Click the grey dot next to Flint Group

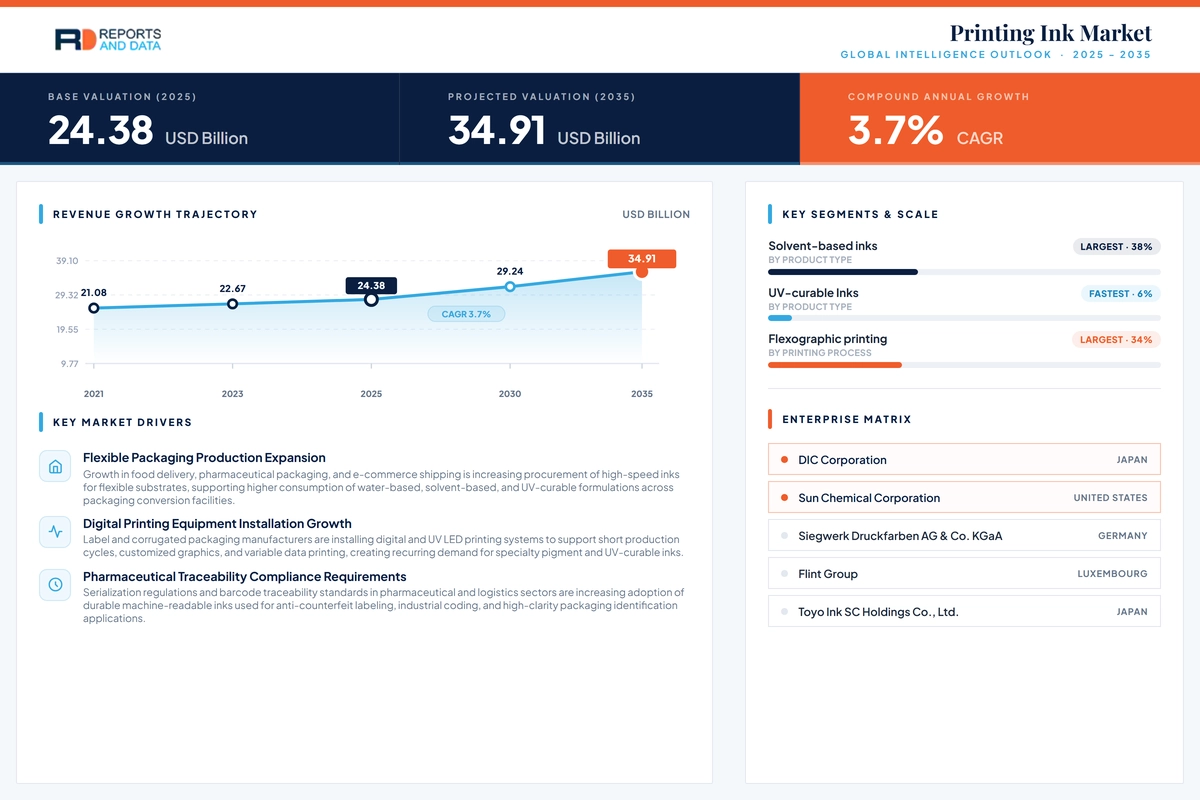[x=784, y=574]
